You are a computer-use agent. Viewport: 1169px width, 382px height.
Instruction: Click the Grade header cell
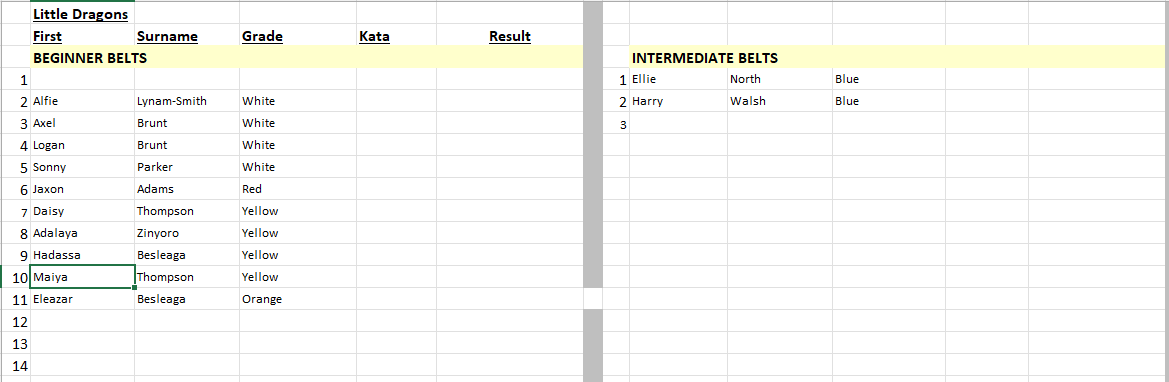(297, 36)
